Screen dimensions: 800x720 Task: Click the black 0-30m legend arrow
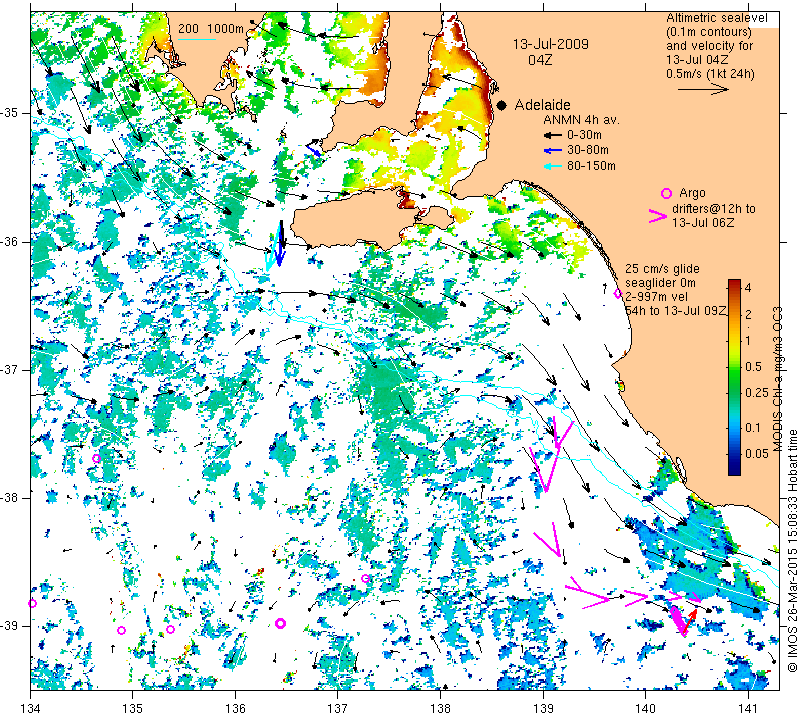553,135
